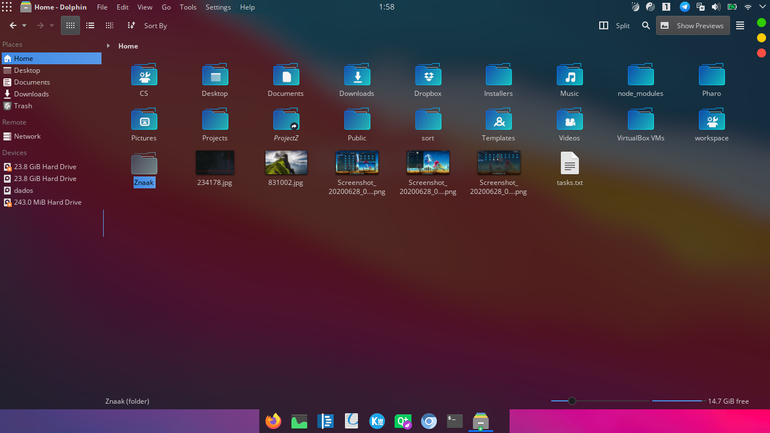Open the Tools menu
Image resolution: width=770 pixels, height=433 pixels.
(x=188, y=7)
